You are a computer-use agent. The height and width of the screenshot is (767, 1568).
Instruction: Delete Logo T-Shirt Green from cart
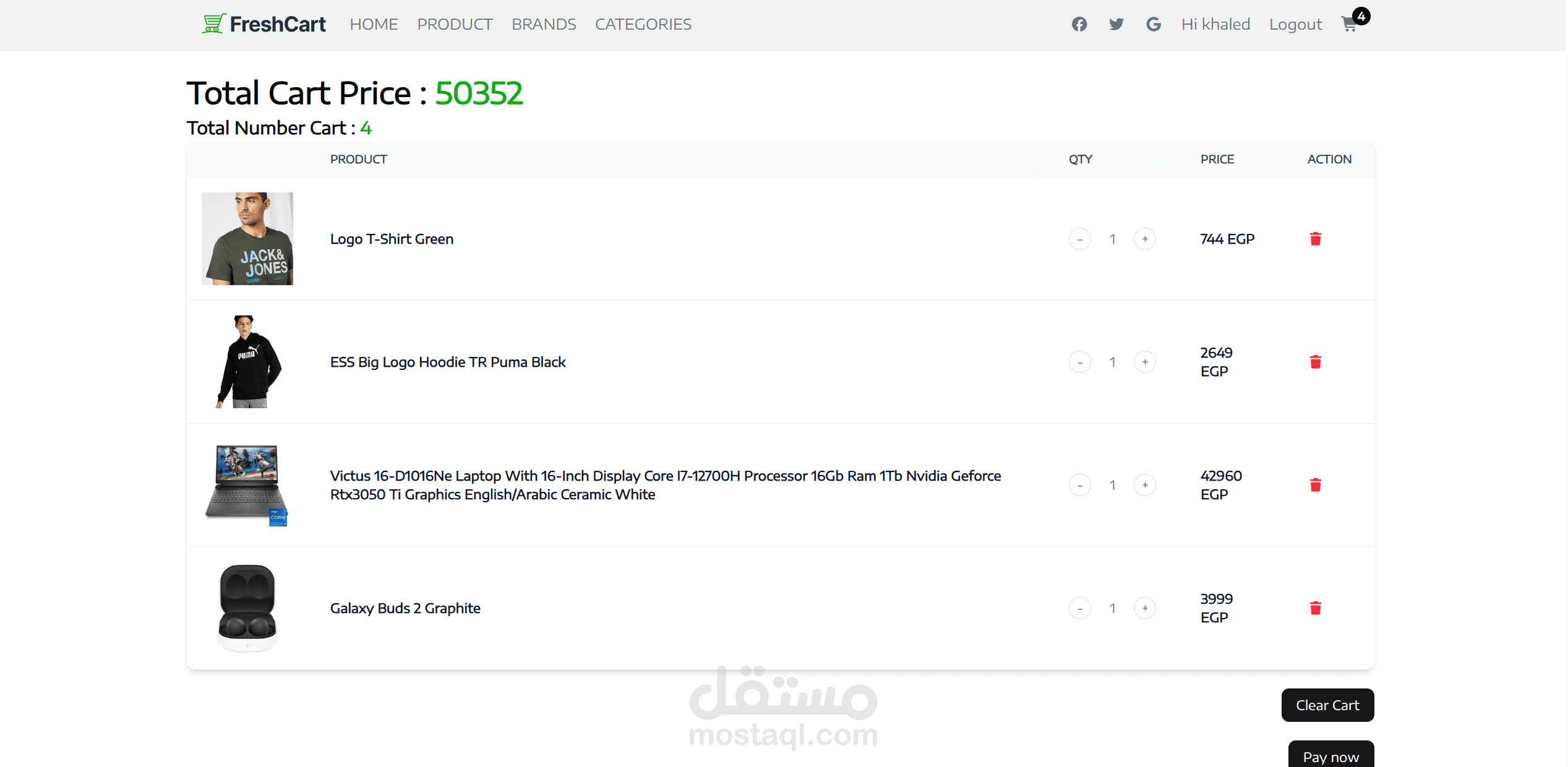tap(1316, 239)
